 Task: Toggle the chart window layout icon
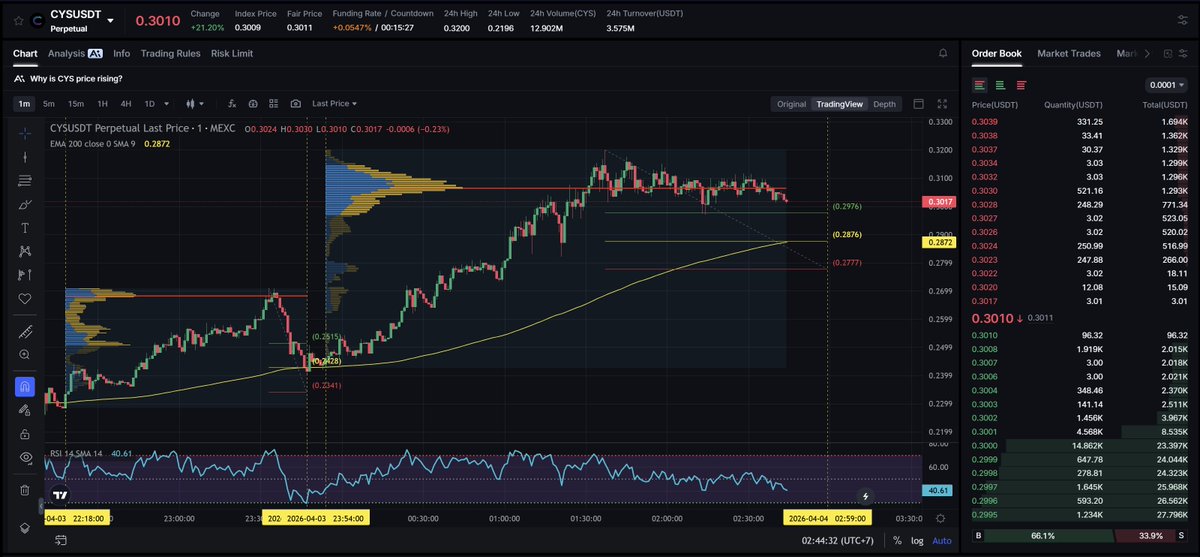[x=920, y=104]
